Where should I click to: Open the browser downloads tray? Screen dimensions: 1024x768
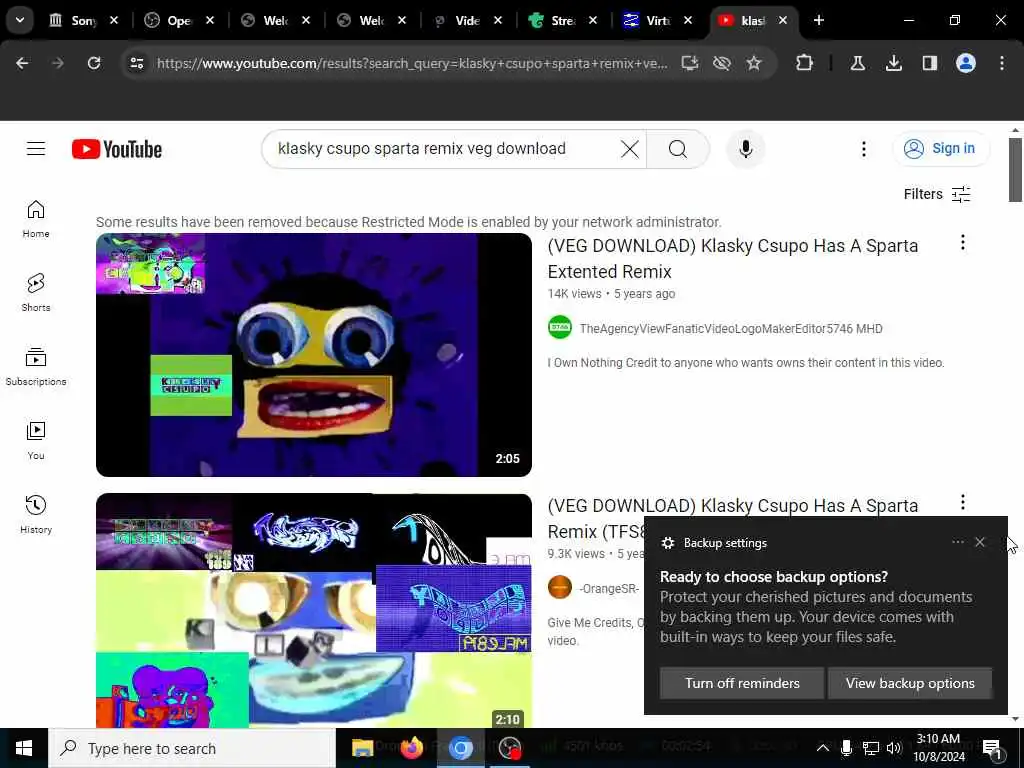[x=893, y=63]
